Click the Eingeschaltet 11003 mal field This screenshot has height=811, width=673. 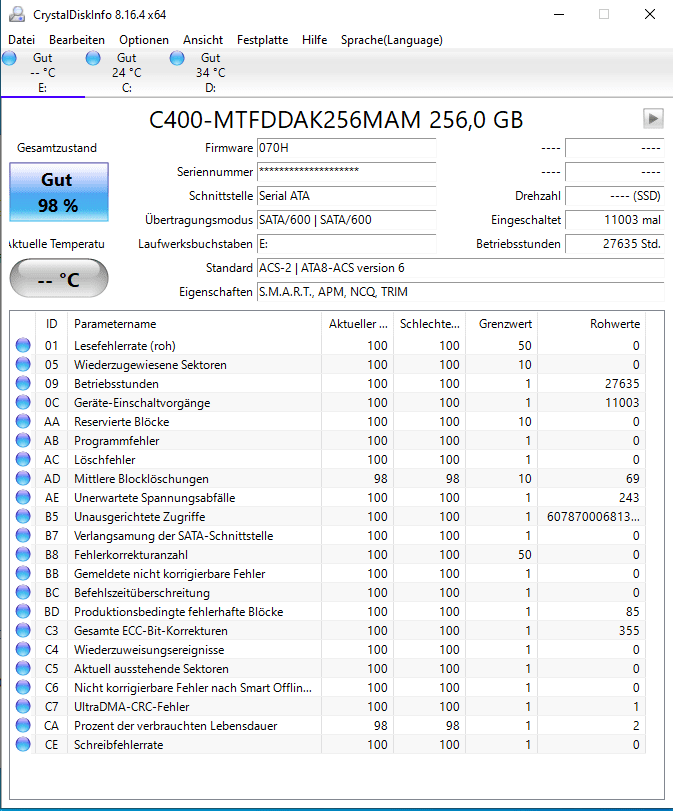tap(615, 220)
